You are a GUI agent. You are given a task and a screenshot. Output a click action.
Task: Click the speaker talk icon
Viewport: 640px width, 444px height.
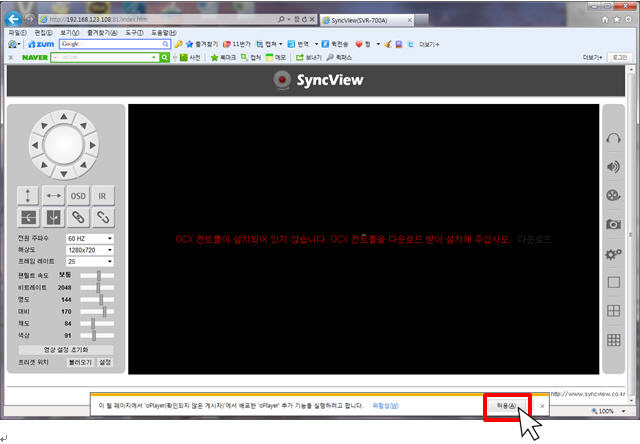click(613, 166)
